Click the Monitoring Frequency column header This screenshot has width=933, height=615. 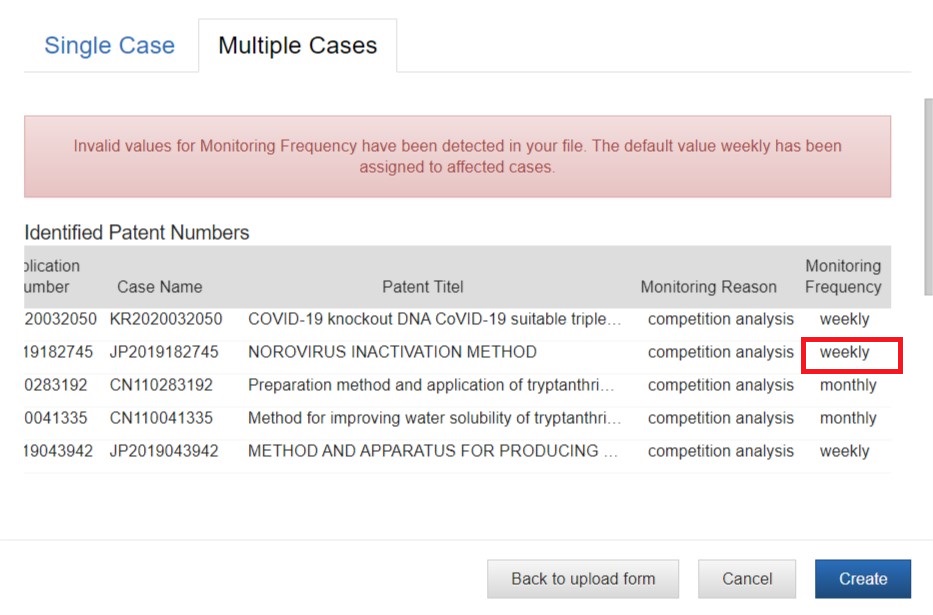843,277
